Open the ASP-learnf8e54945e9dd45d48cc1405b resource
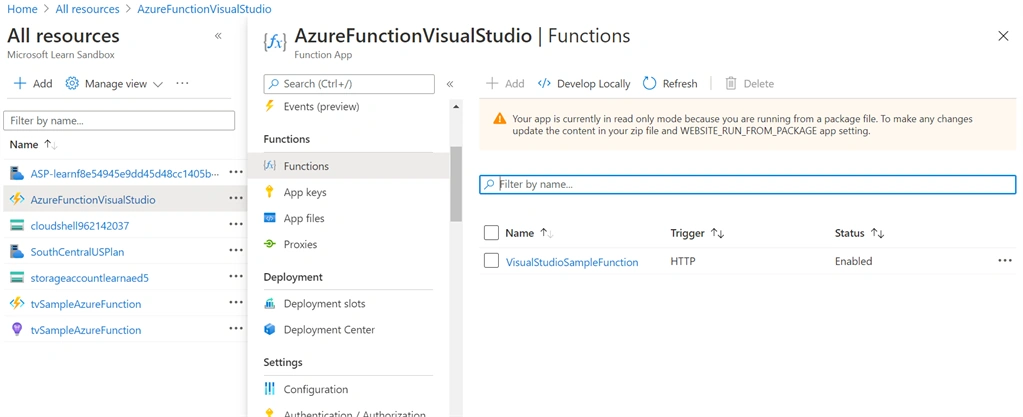1023x417 pixels. coord(125,174)
